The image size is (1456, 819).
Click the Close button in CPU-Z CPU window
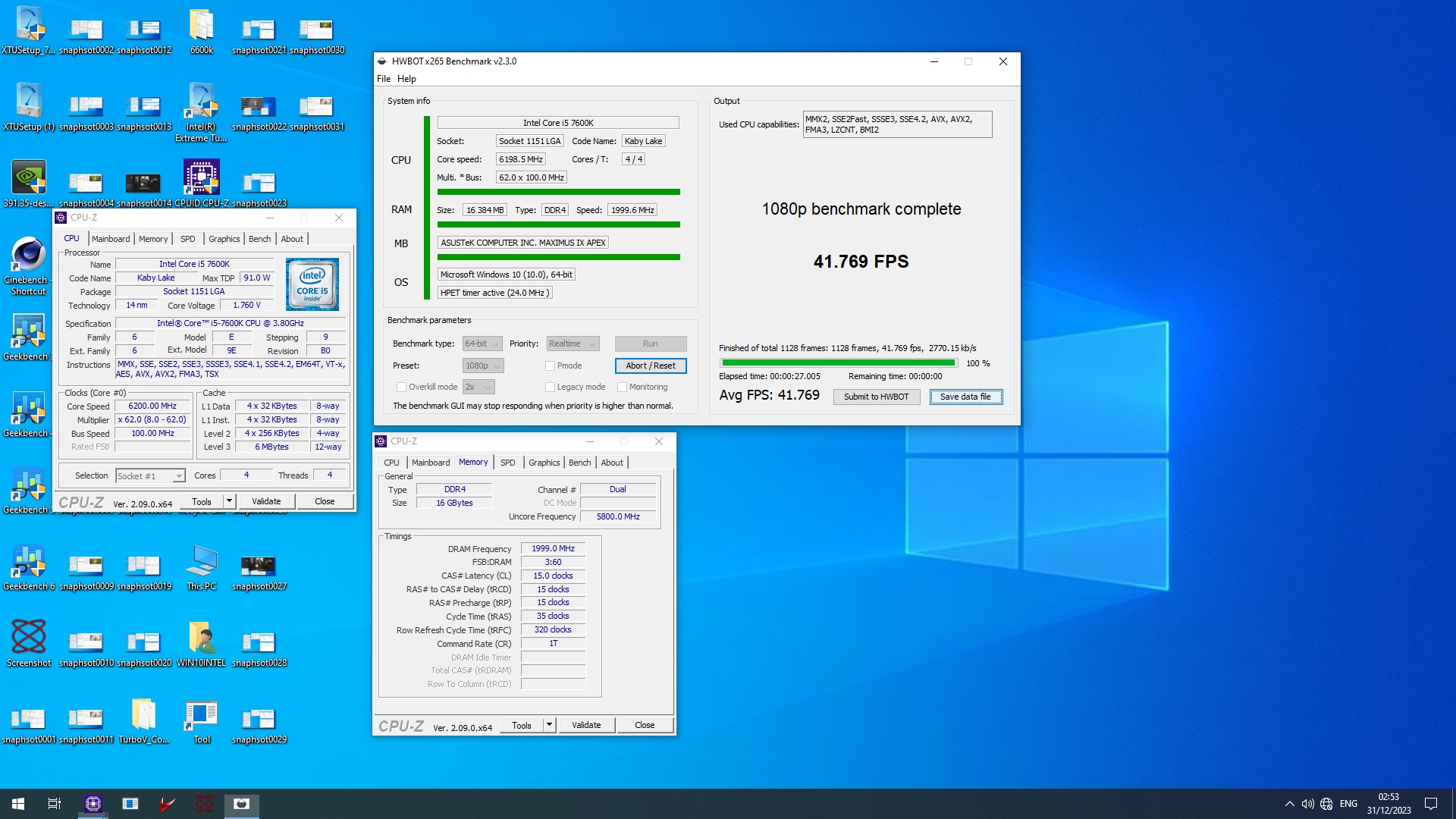point(325,501)
